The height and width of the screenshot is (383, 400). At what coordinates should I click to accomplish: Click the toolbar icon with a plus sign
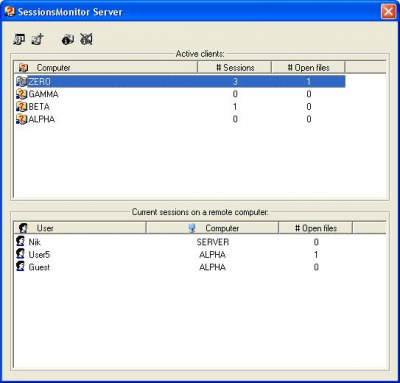(38, 40)
